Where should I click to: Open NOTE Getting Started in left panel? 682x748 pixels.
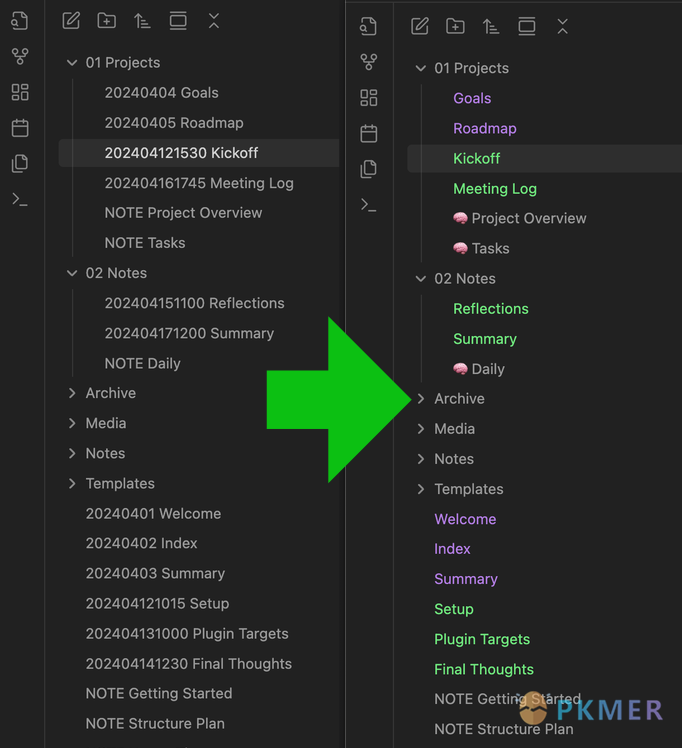(x=159, y=693)
